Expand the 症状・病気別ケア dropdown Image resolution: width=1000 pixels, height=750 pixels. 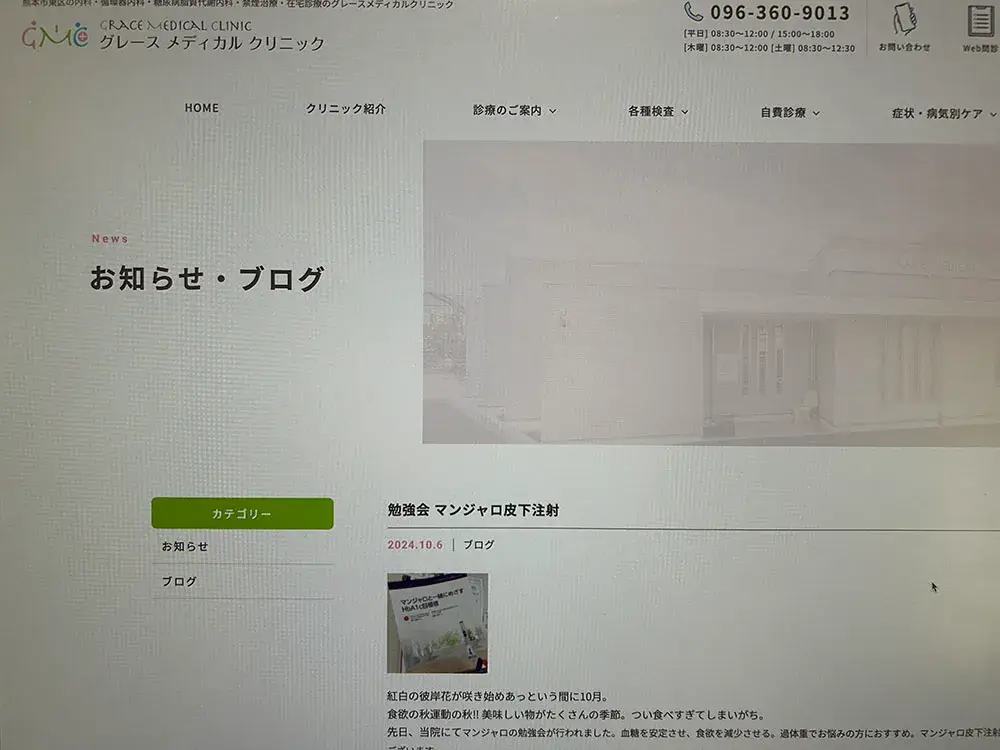pos(944,114)
